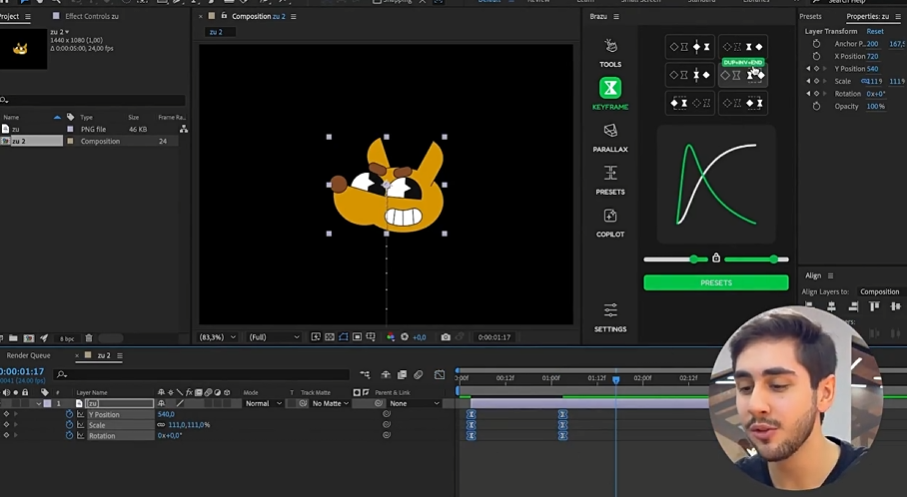
Task: Open the Align Layers to Composition dropdown
Action: coord(880,292)
